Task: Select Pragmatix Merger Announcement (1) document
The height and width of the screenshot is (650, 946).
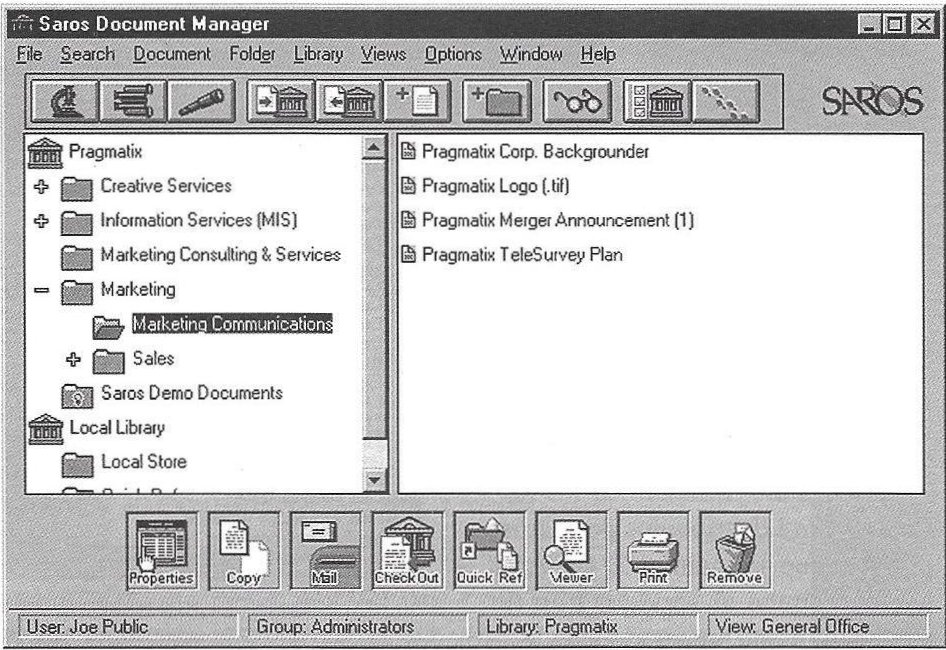Action: coord(557,220)
